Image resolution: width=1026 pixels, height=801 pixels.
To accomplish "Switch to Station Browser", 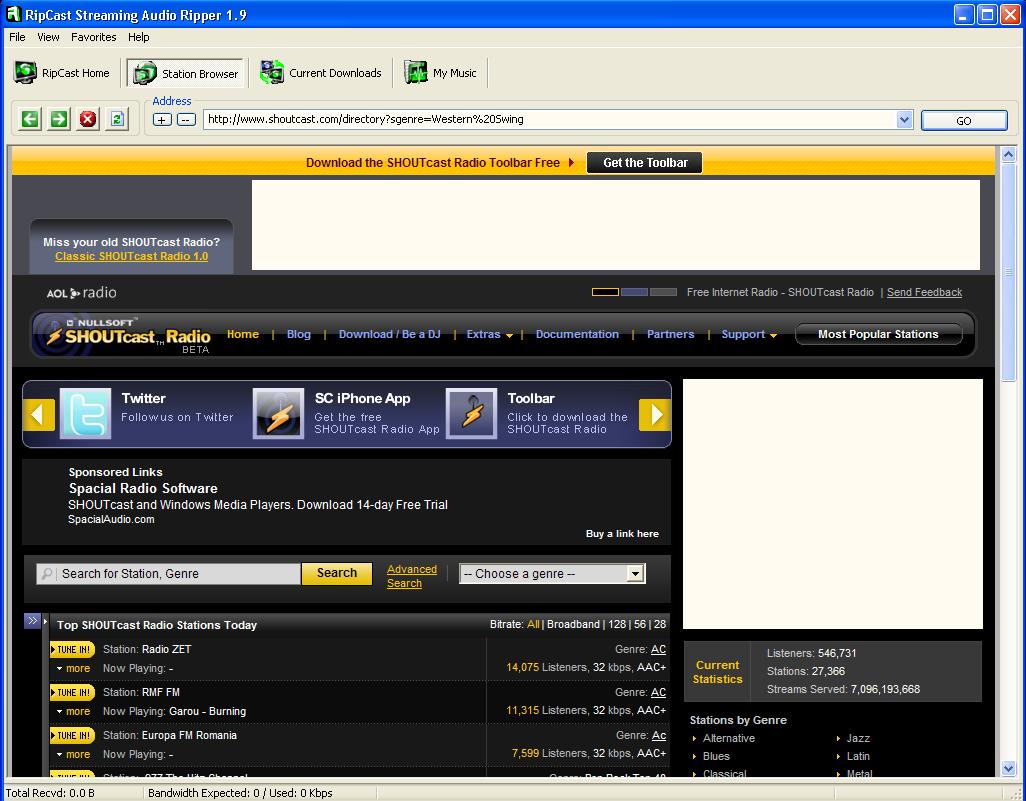I will tap(186, 73).
